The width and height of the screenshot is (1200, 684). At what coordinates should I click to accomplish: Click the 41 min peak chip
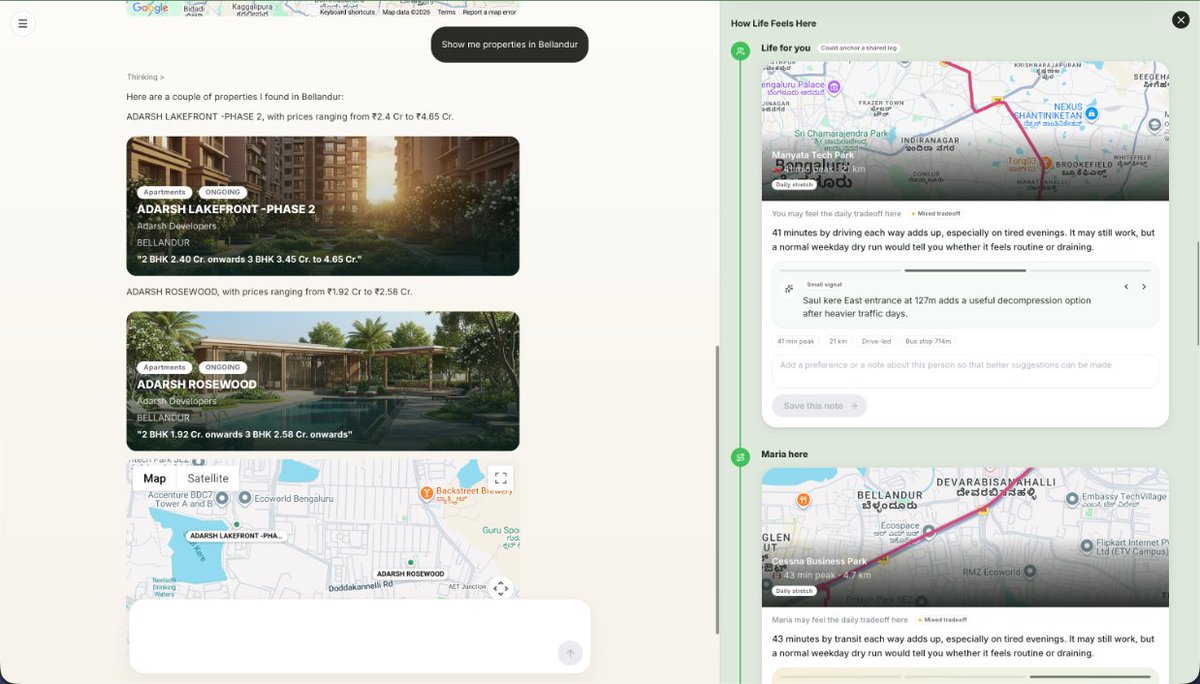(x=795, y=341)
